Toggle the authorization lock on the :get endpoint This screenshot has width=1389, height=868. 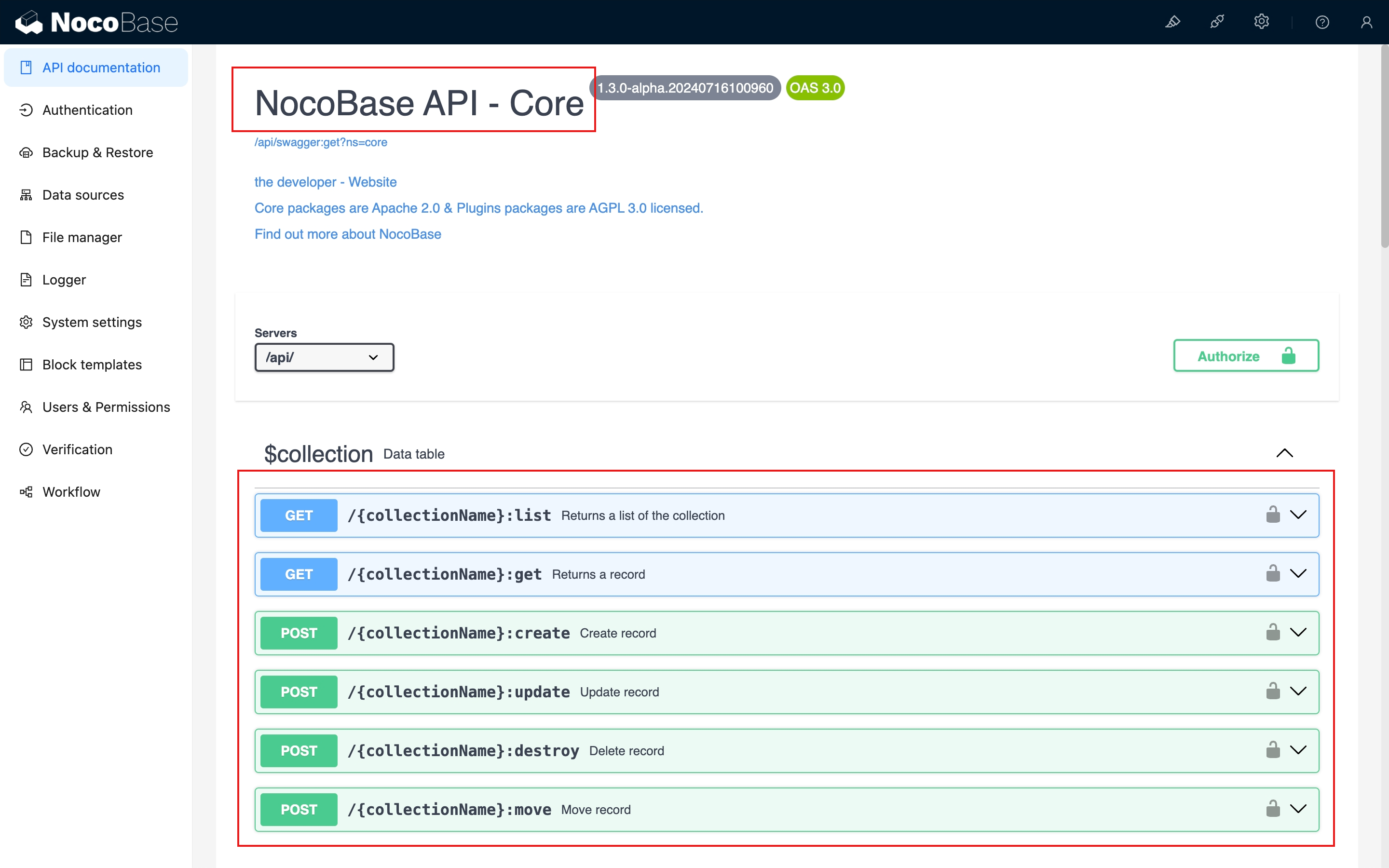point(1272,573)
